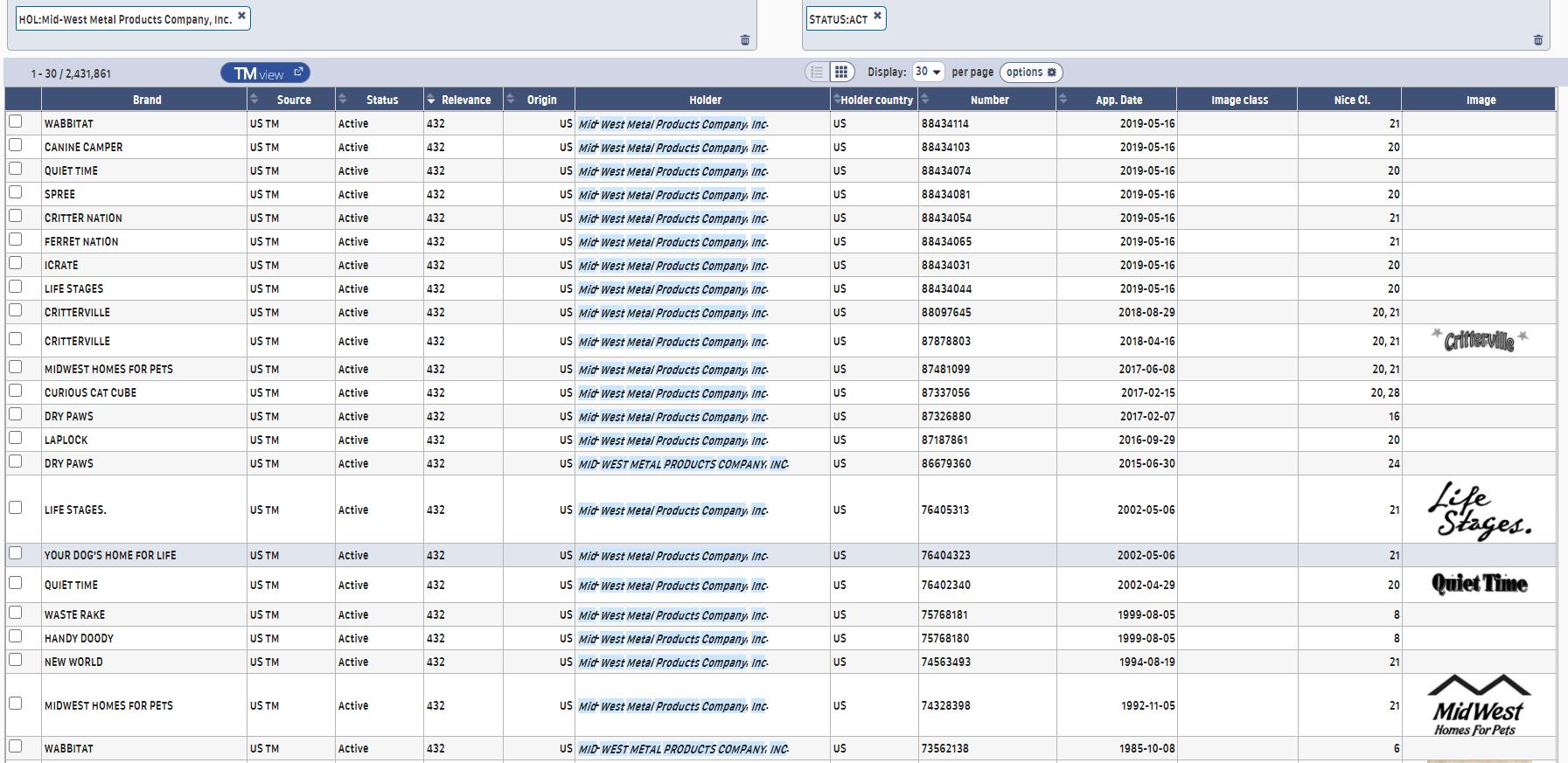
Task: Open holder link for CURIOUS CAT CUBE
Action: click(672, 393)
